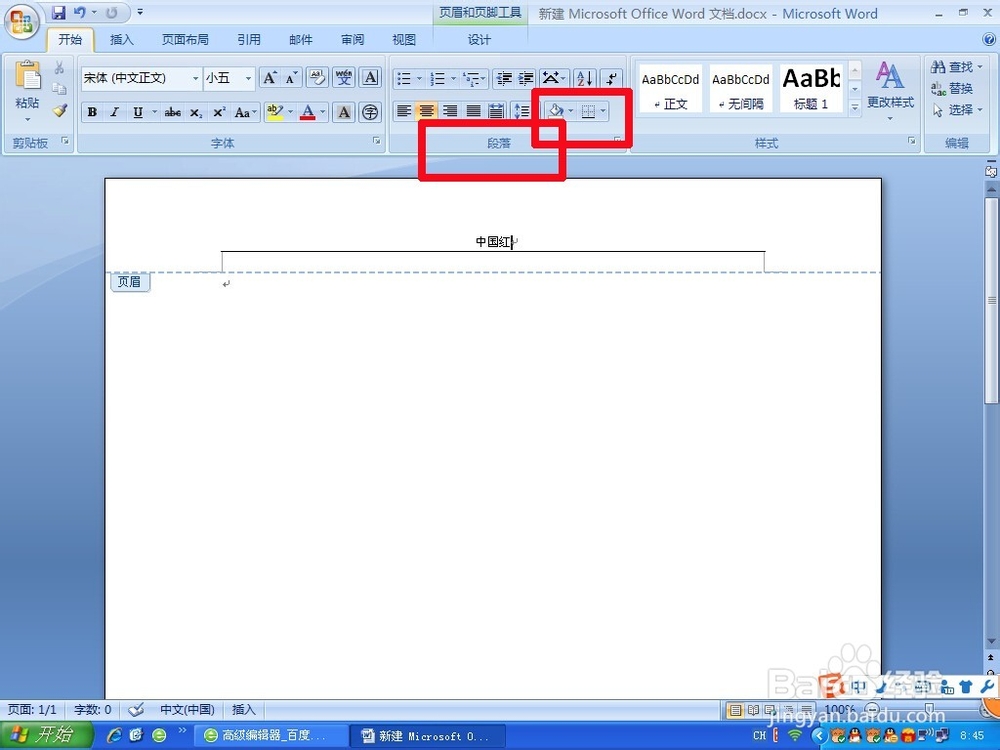1000x750 pixels.
Task: Click the Undo arrow in quick access toolbar
Action: (x=79, y=12)
